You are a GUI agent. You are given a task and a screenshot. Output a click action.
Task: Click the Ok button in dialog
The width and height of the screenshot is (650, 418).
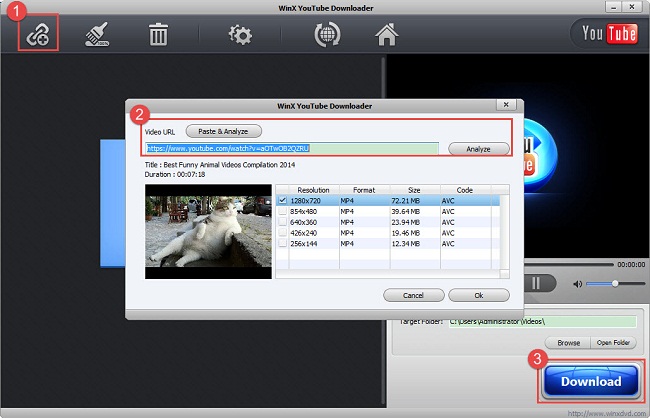pos(479,295)
